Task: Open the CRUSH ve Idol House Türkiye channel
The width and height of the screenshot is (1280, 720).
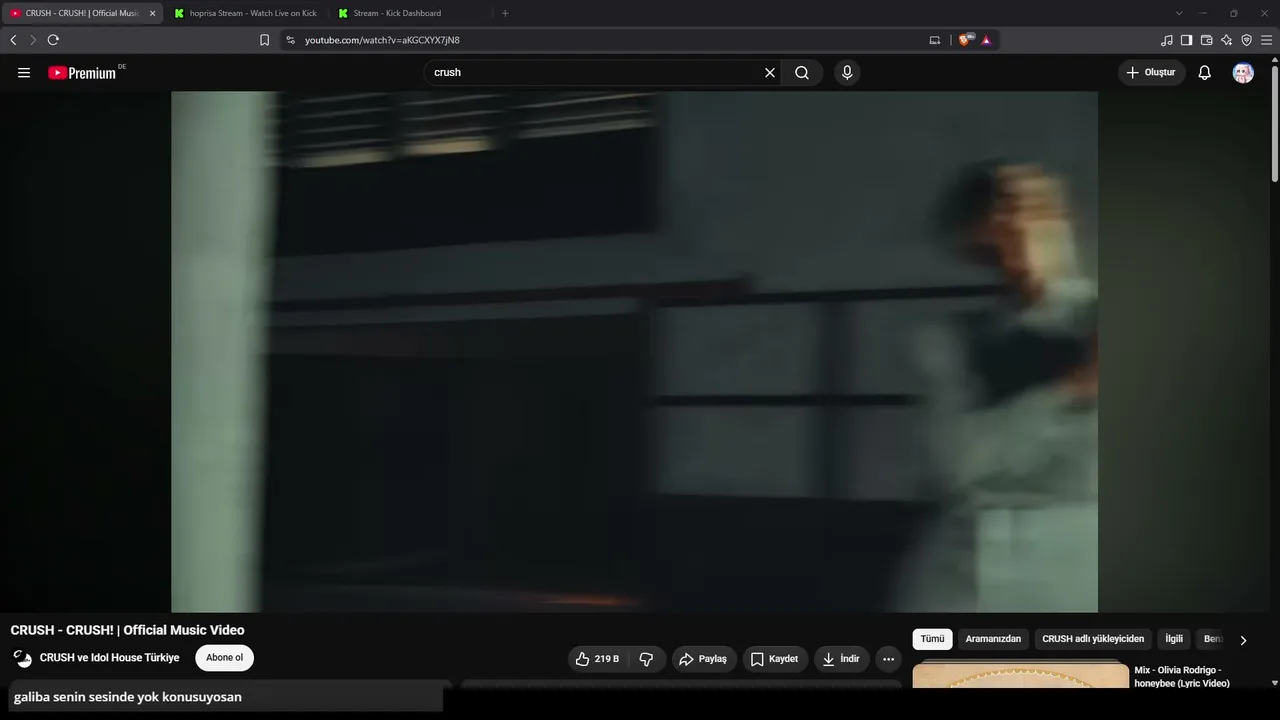Action: 110,658
